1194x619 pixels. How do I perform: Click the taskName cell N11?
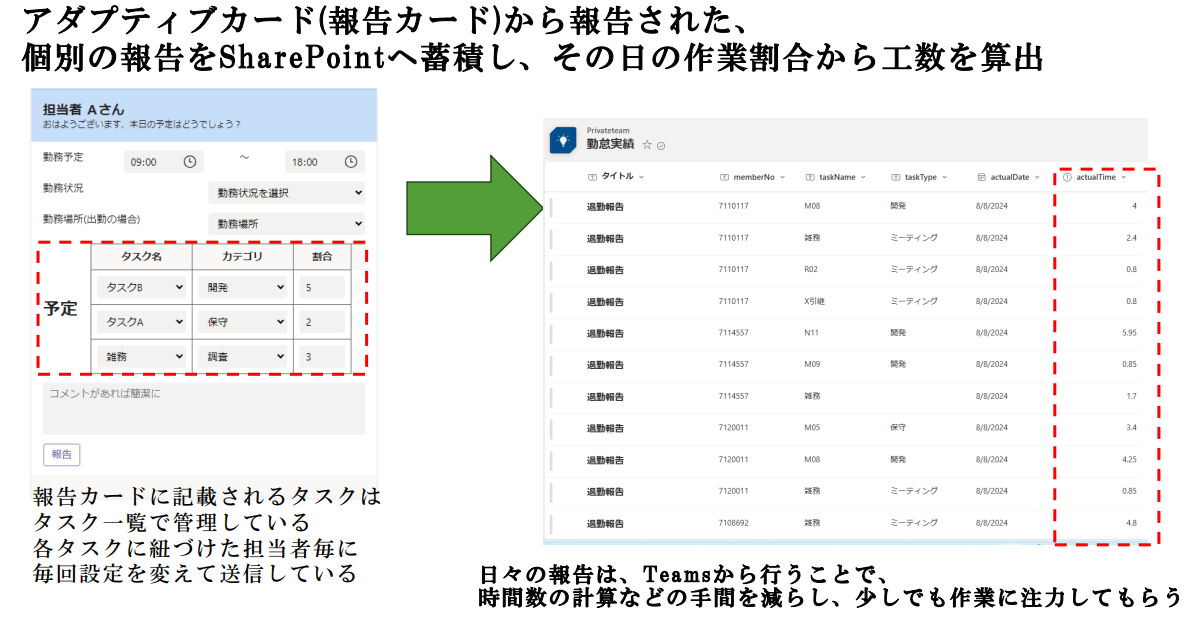coord(811,333)
